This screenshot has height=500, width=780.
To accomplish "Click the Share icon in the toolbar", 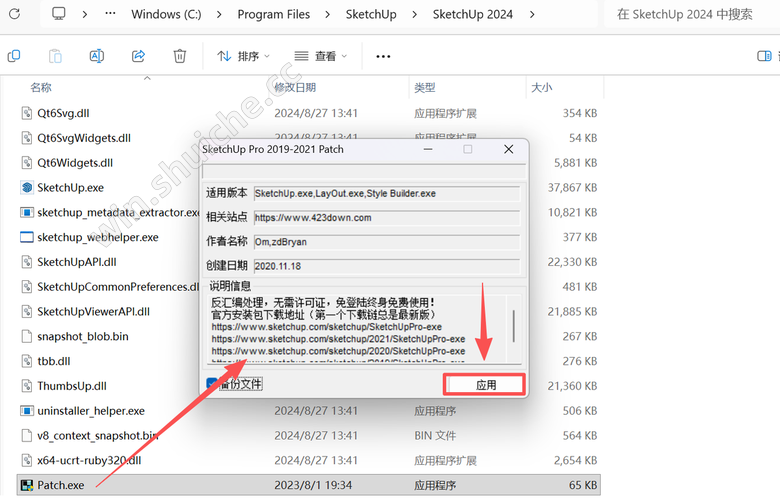I will 139,56.
